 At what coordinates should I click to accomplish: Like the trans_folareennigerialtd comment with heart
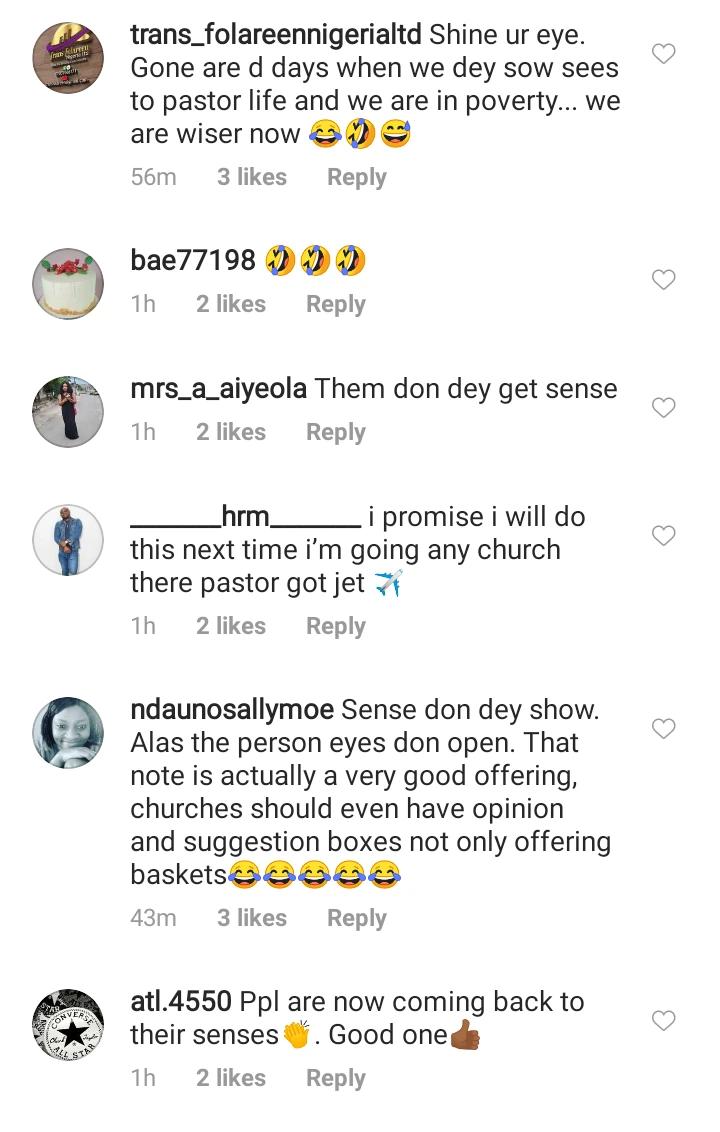664,54
